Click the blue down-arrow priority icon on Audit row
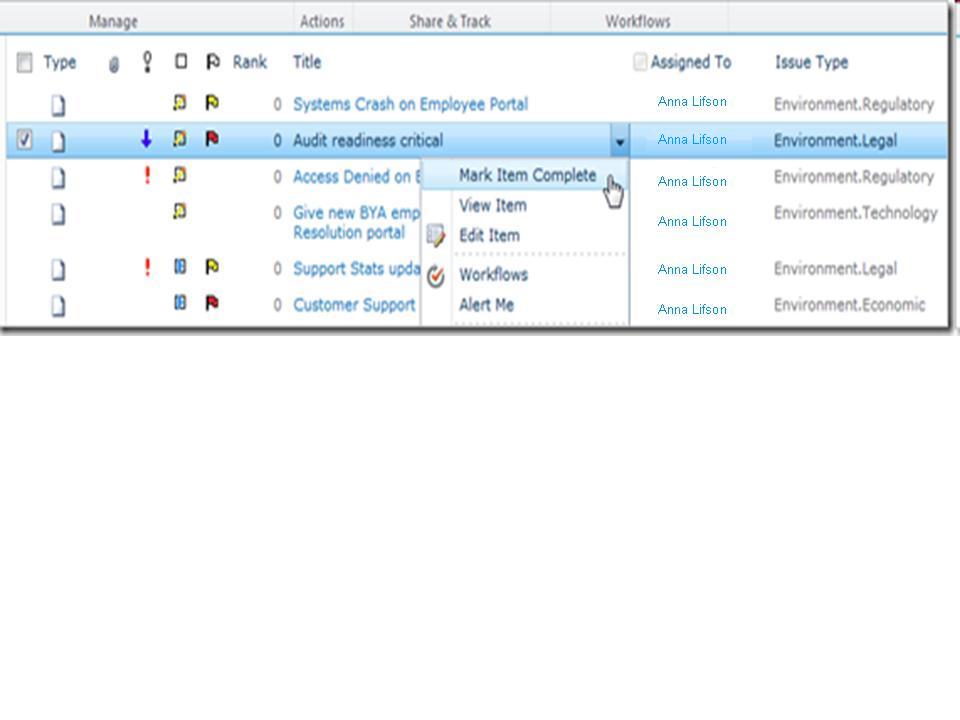The height and width of the screenshot is (720, 960). (145, 140)
